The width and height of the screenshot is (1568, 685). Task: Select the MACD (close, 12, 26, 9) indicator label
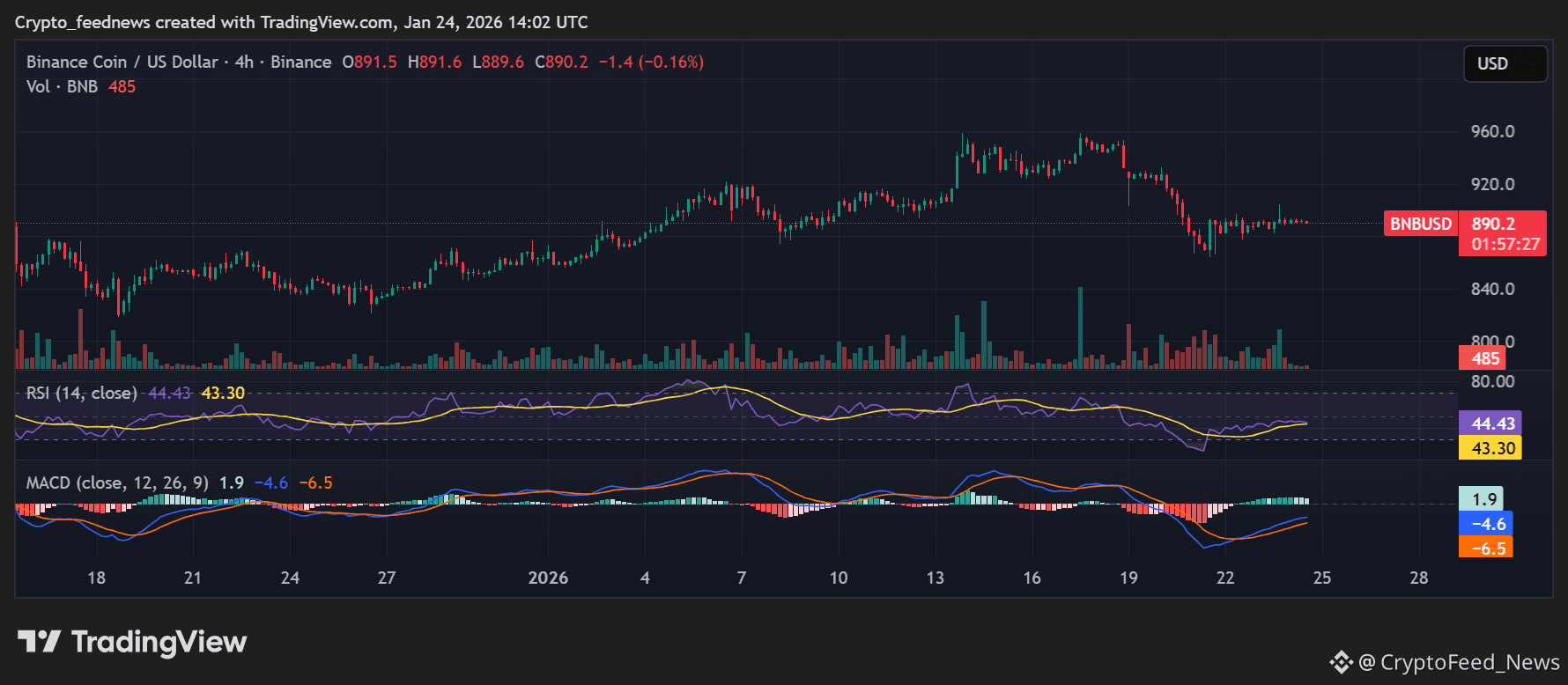coord(118,482)
